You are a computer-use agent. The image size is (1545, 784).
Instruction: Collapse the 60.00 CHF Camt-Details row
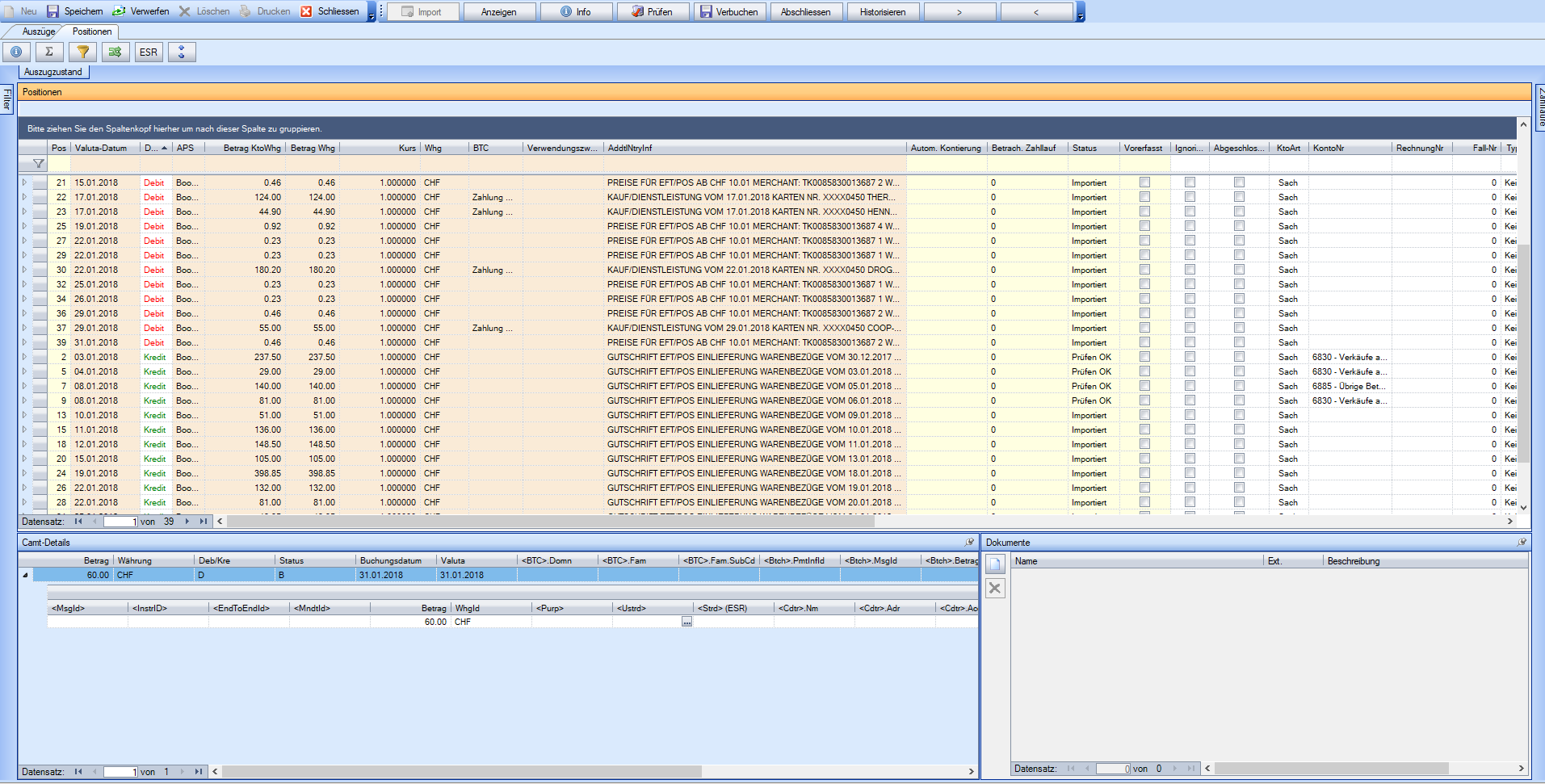(x=25, y=575)
